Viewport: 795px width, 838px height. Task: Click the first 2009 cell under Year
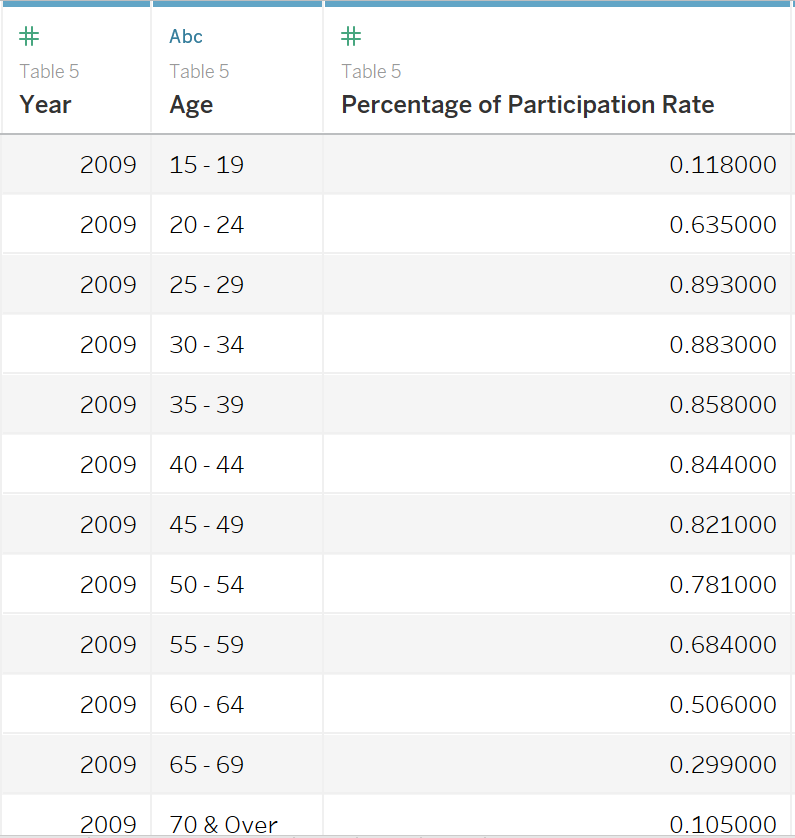coord(108,164)
